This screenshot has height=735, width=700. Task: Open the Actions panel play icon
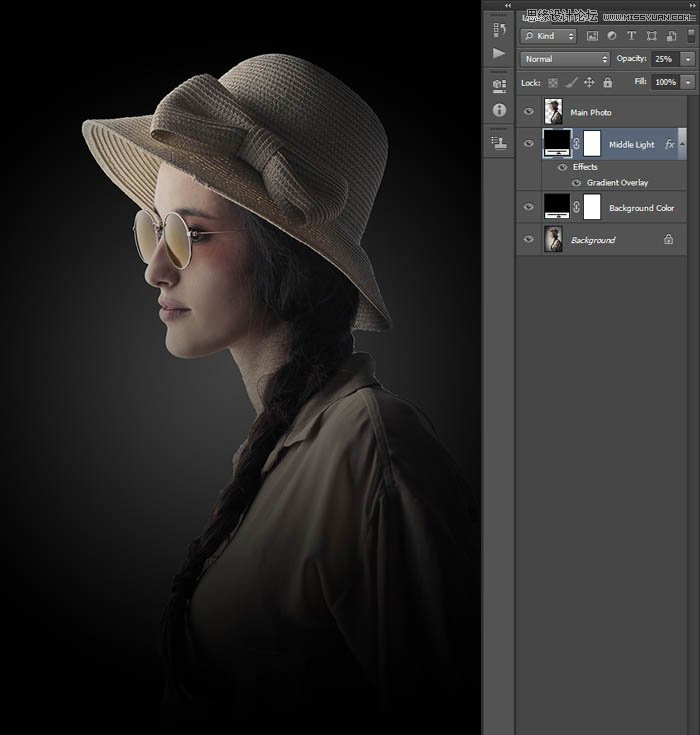[499, 54]
